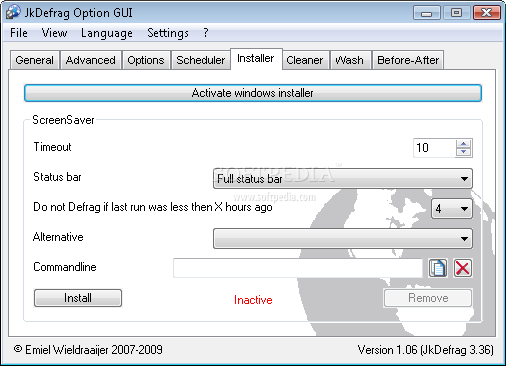This screenshot has height=366, width=506.
Task: Click Activate windows installer button
Action: (x=253, y=93)
